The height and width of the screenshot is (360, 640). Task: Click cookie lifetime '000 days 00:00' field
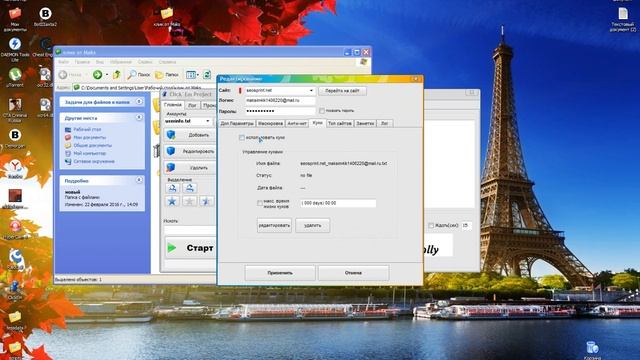pos(338,203)
